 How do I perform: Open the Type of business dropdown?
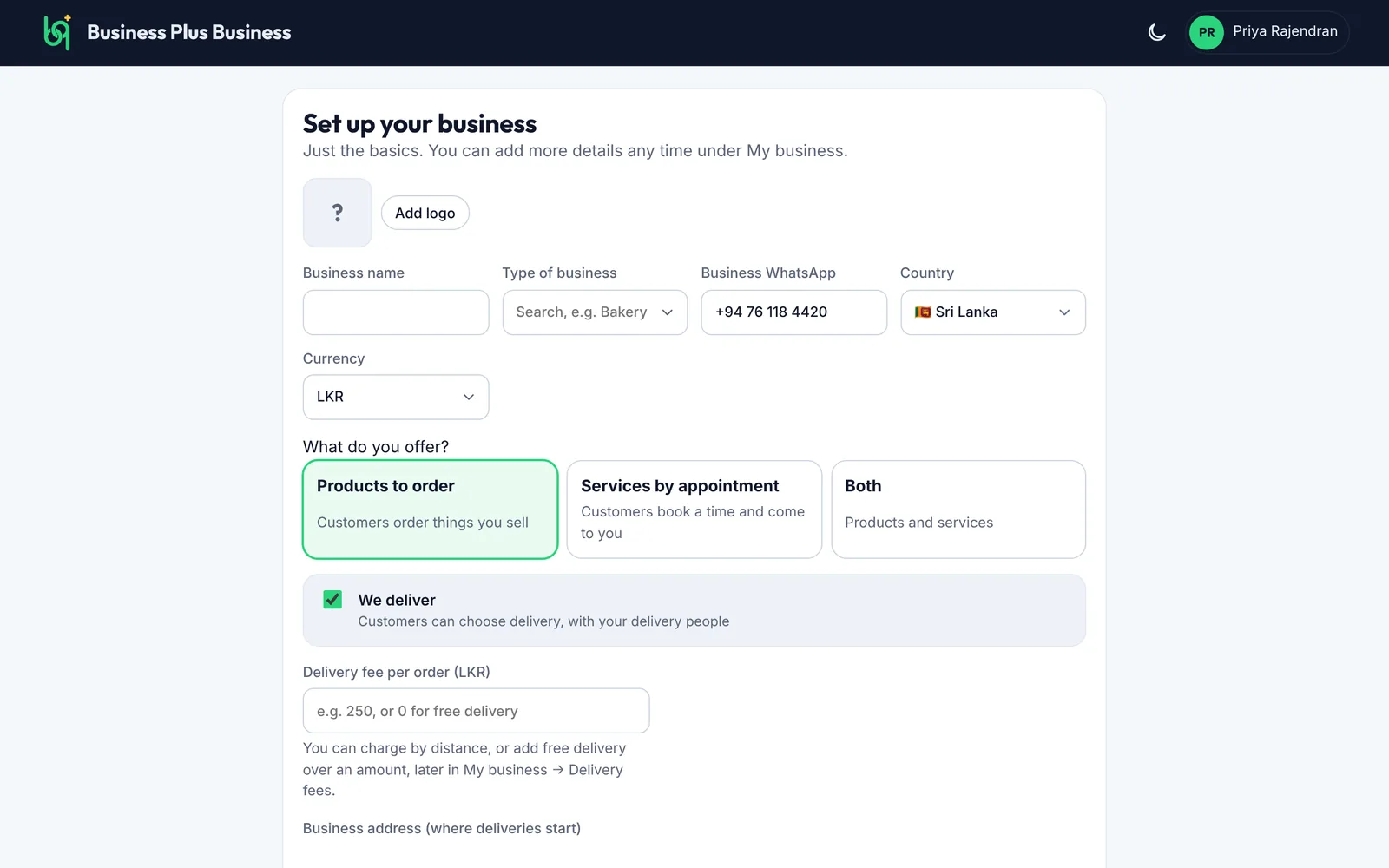point(595,312)
